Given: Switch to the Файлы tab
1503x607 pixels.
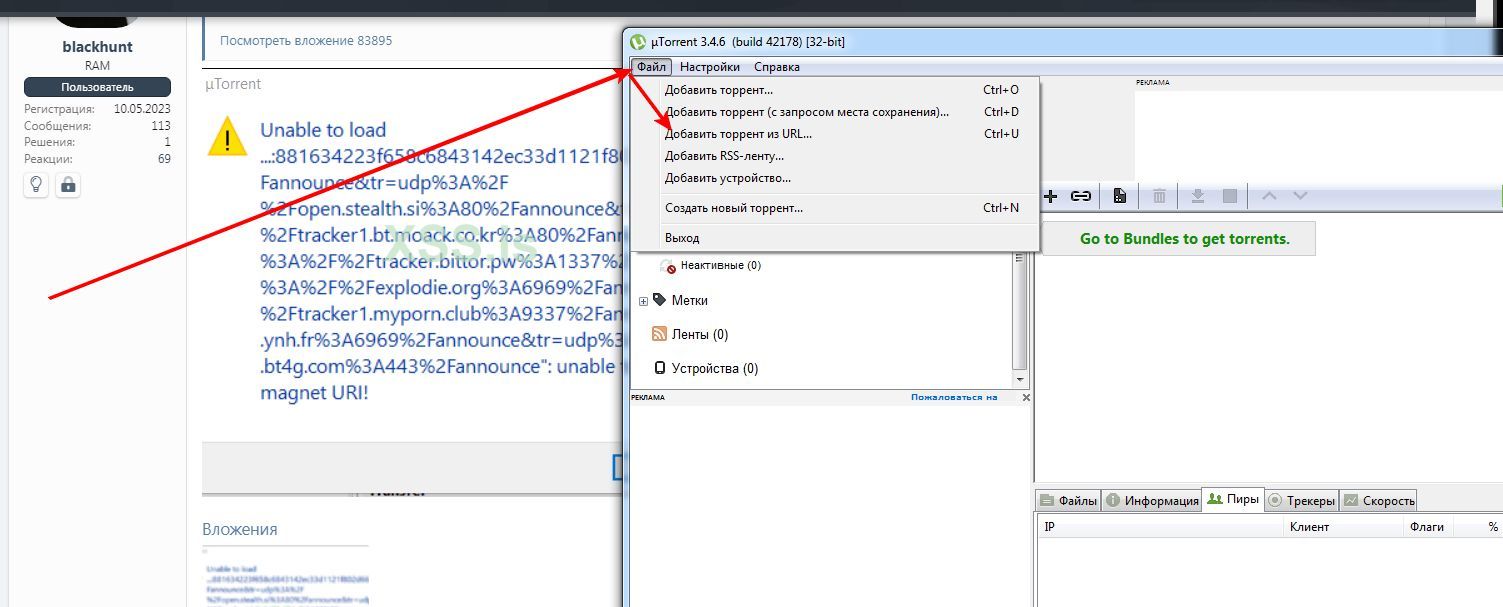Looking at the screenshot, I should click(x=1068, y=500).
